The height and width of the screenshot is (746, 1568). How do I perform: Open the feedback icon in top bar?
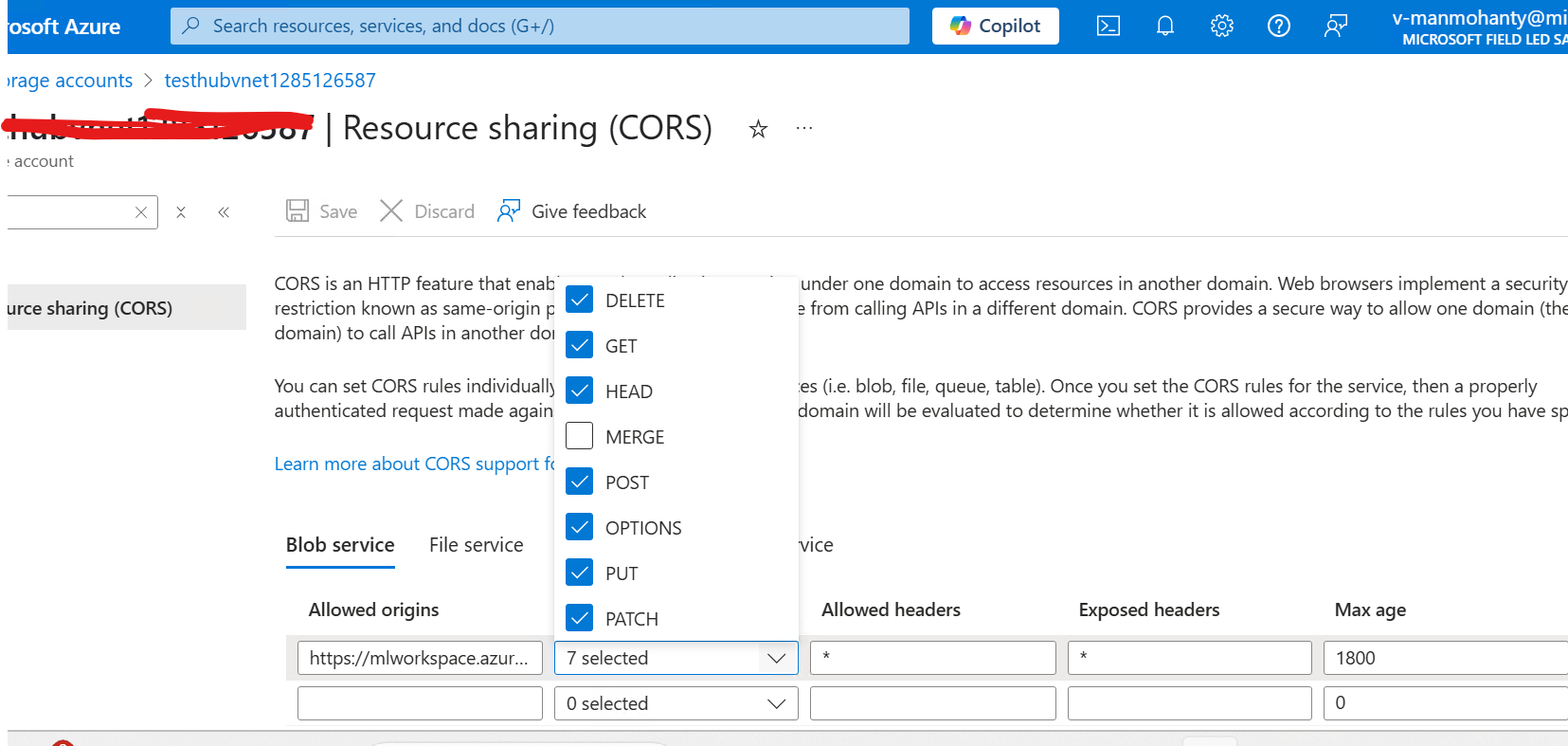pyautogui.click(x=1336, y=27)
